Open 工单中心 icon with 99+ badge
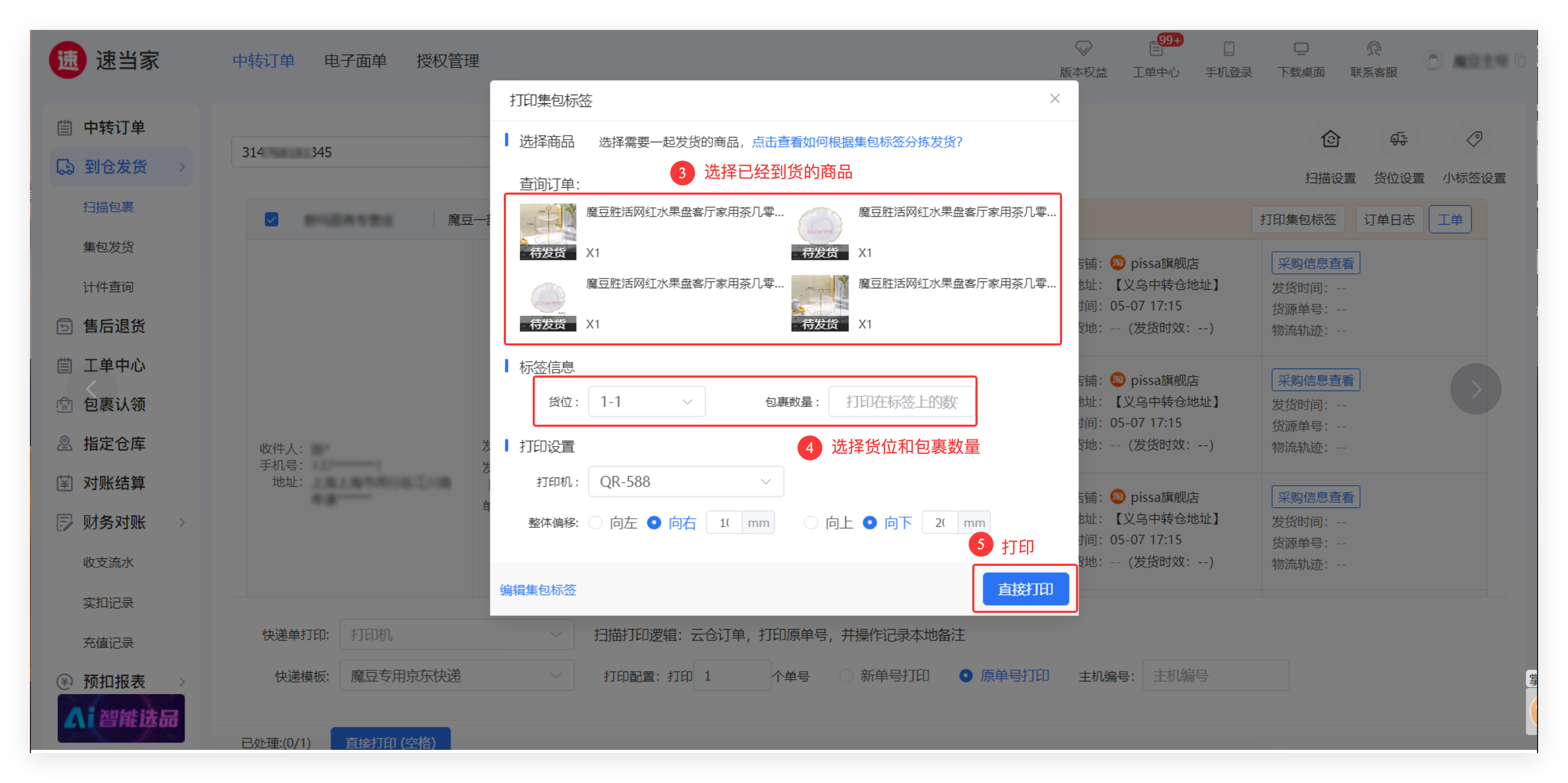Screen dimensions: 1568x783 click(1155, 49)
